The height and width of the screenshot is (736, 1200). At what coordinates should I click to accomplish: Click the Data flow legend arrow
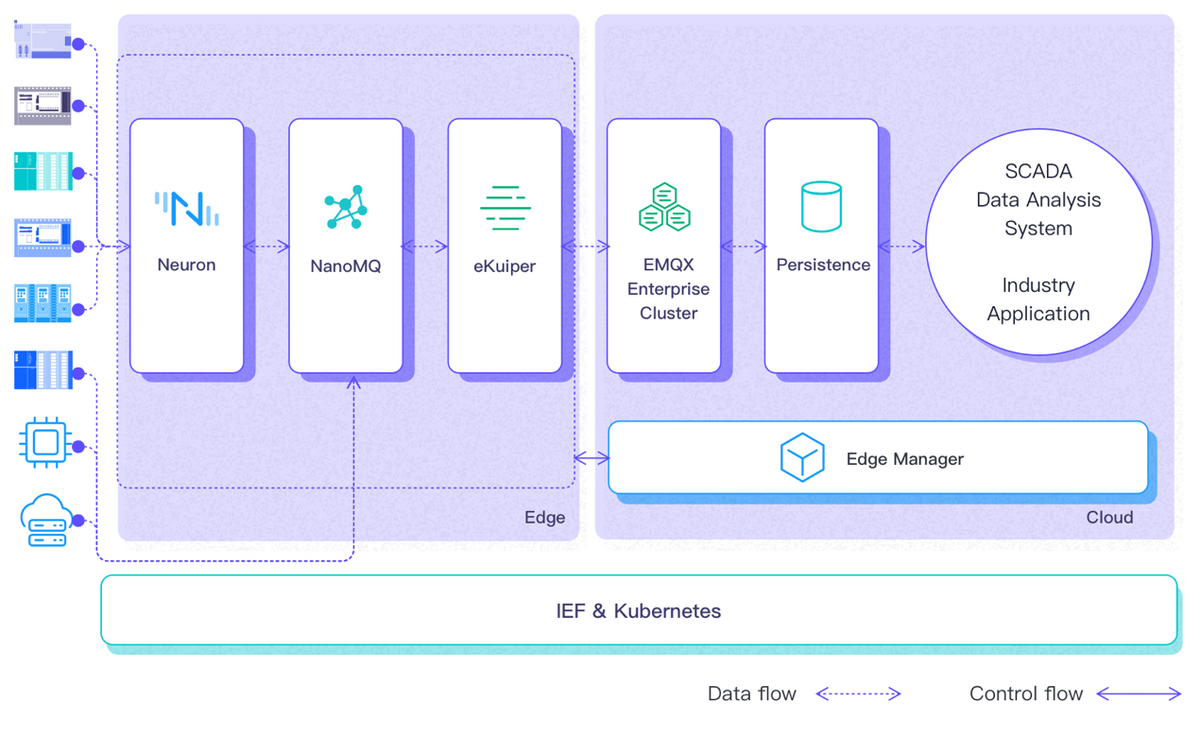tap(859, 694)
